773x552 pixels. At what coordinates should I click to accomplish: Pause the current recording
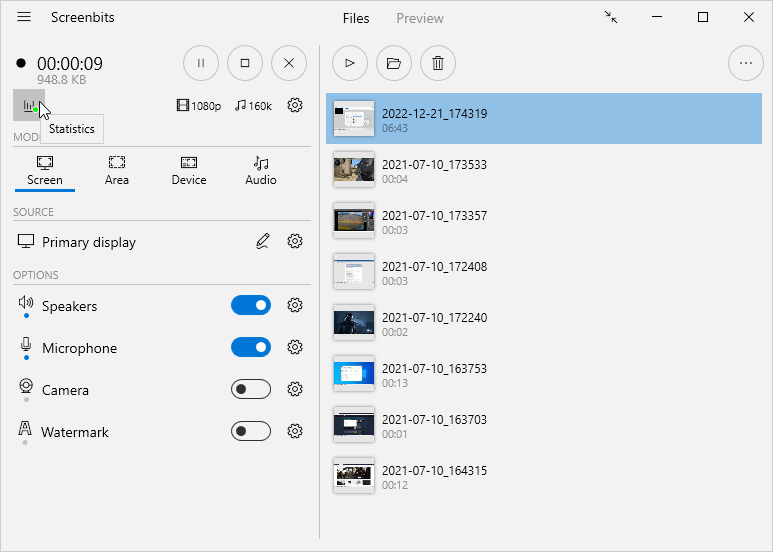click(201, 63)
